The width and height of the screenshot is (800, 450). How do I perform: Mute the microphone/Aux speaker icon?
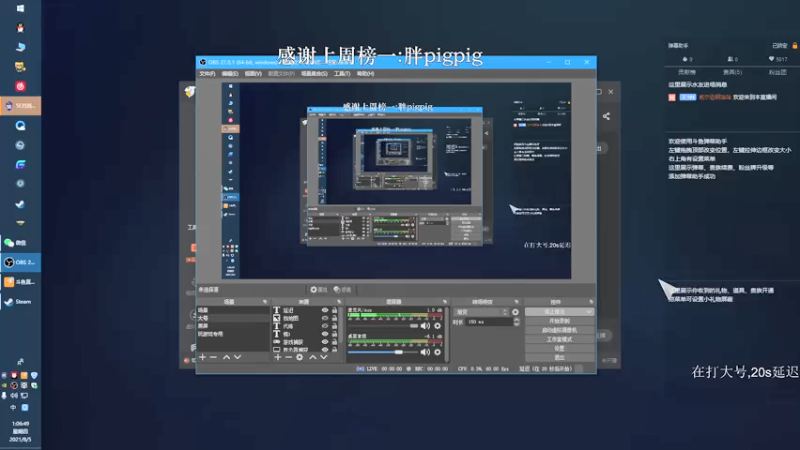point(425,326)
